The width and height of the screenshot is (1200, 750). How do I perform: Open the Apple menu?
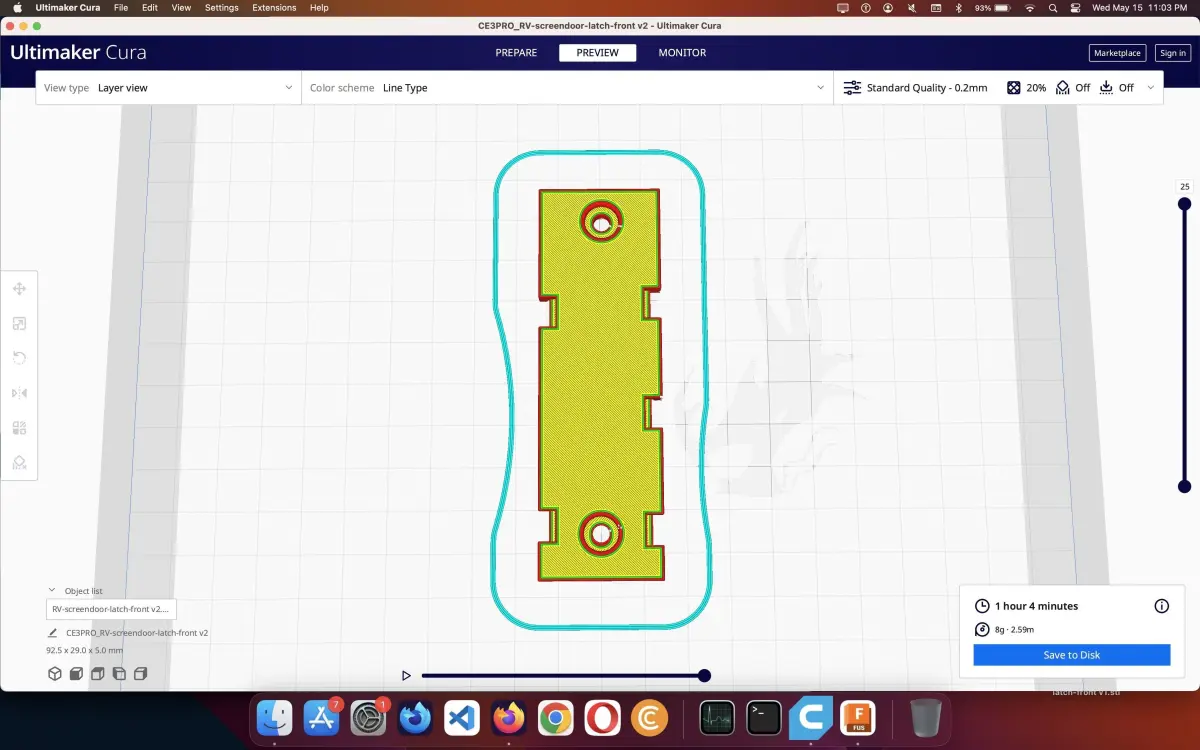16,8
